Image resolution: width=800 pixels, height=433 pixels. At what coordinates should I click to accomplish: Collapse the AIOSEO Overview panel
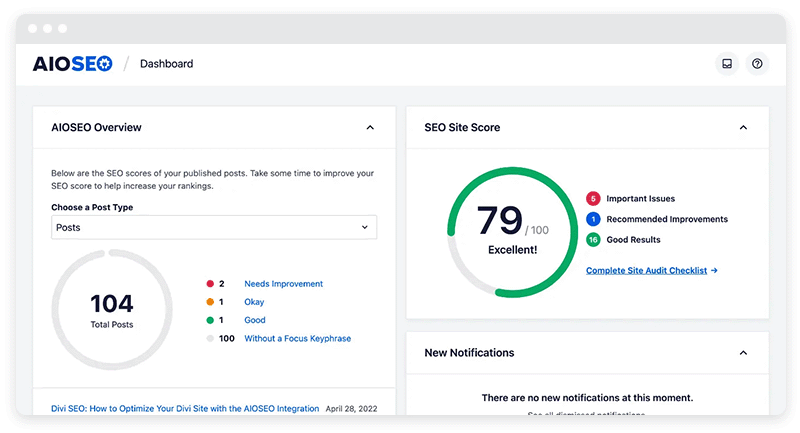pos(370,128)
